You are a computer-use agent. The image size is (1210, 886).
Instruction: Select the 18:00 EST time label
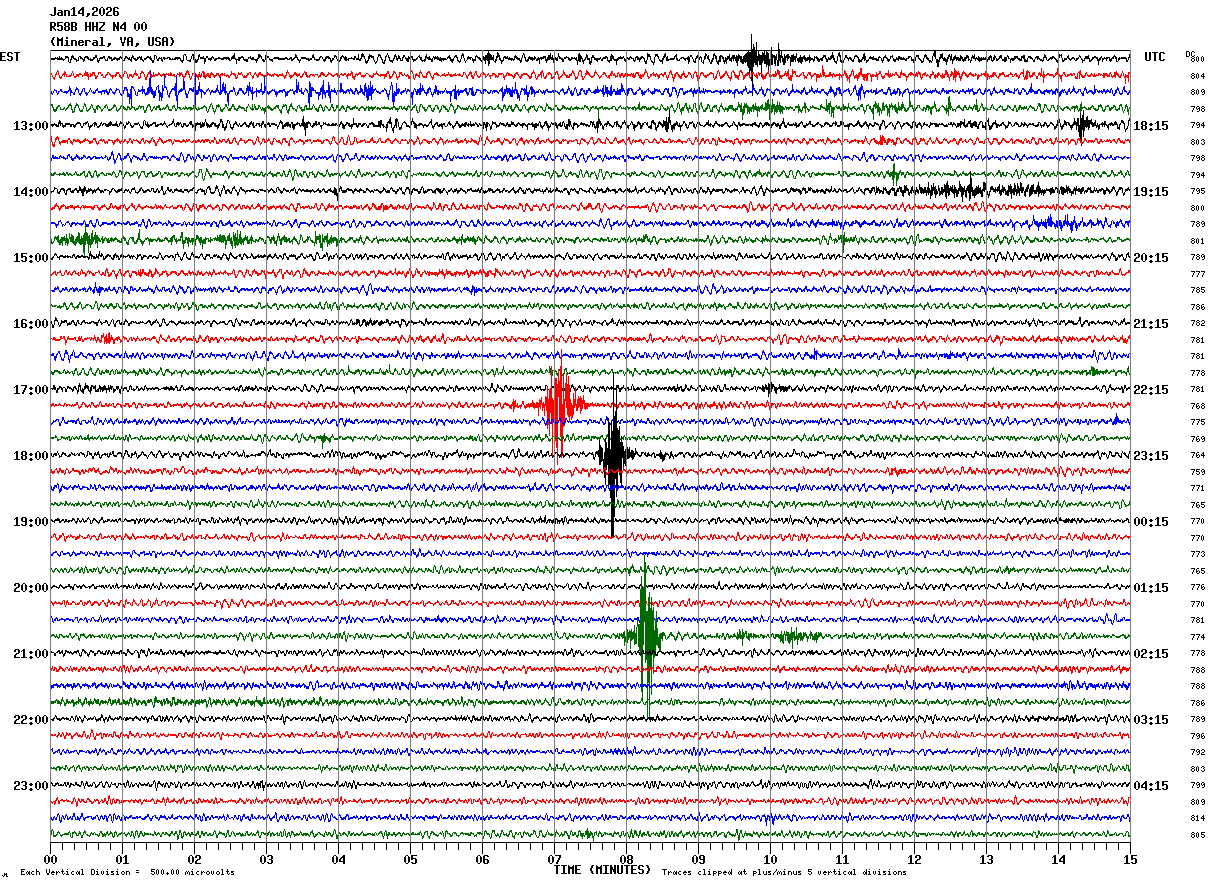(x=31, y=456)
